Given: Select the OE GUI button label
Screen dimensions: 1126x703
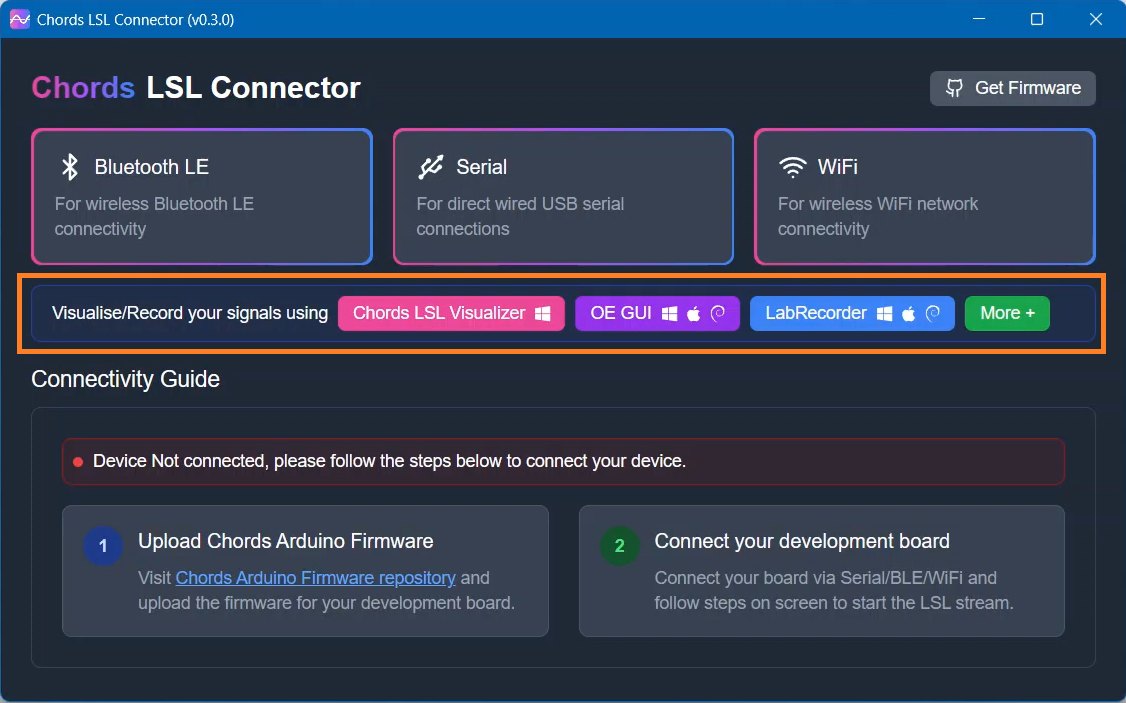Looking at the screenshot, I should click(x=620, y=313).
